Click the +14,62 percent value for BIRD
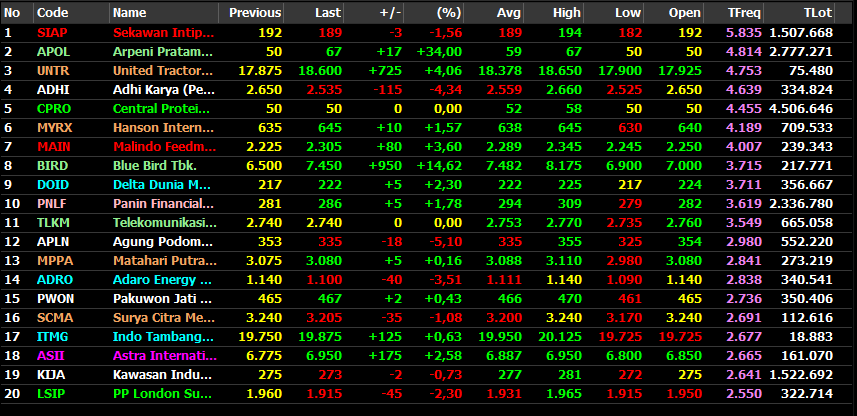The image size is (857, 416). pyautogui.click(x=439, y=166)
